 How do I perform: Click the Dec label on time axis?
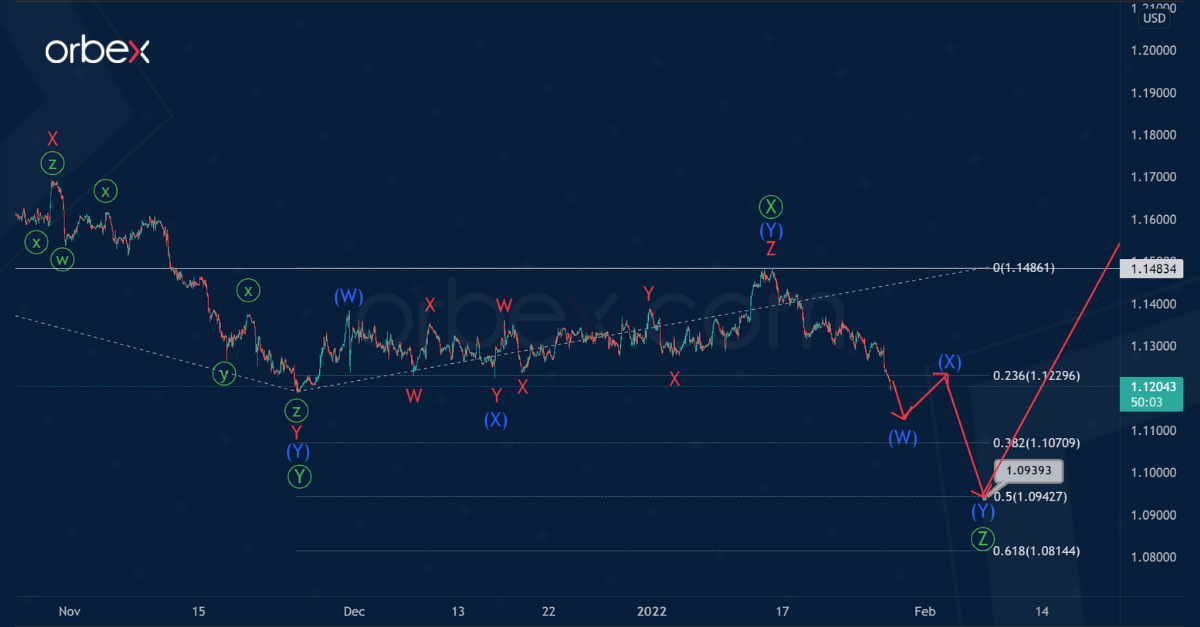tap(353, 610)
